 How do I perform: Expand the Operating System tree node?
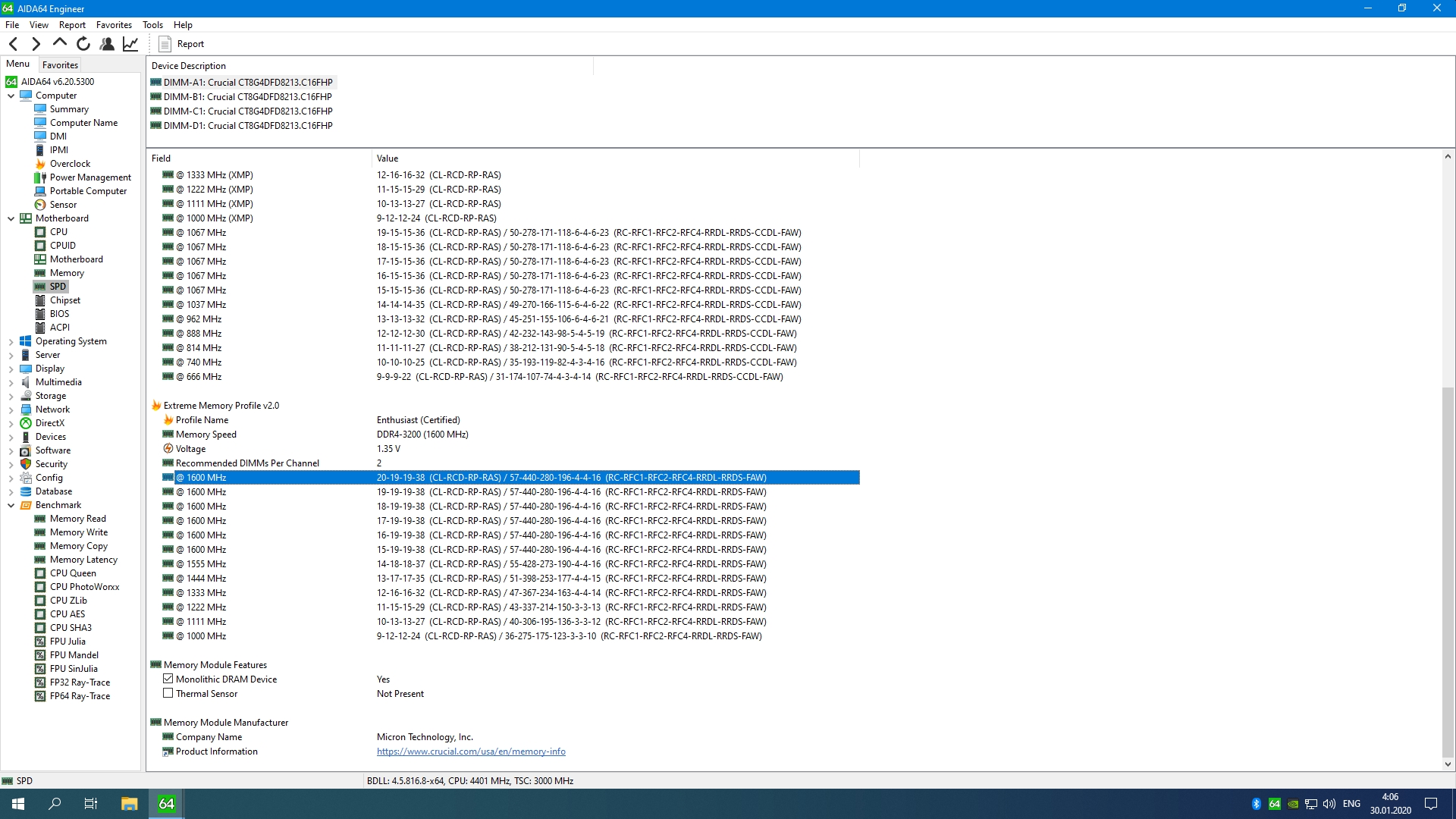[x=11, y=342]
